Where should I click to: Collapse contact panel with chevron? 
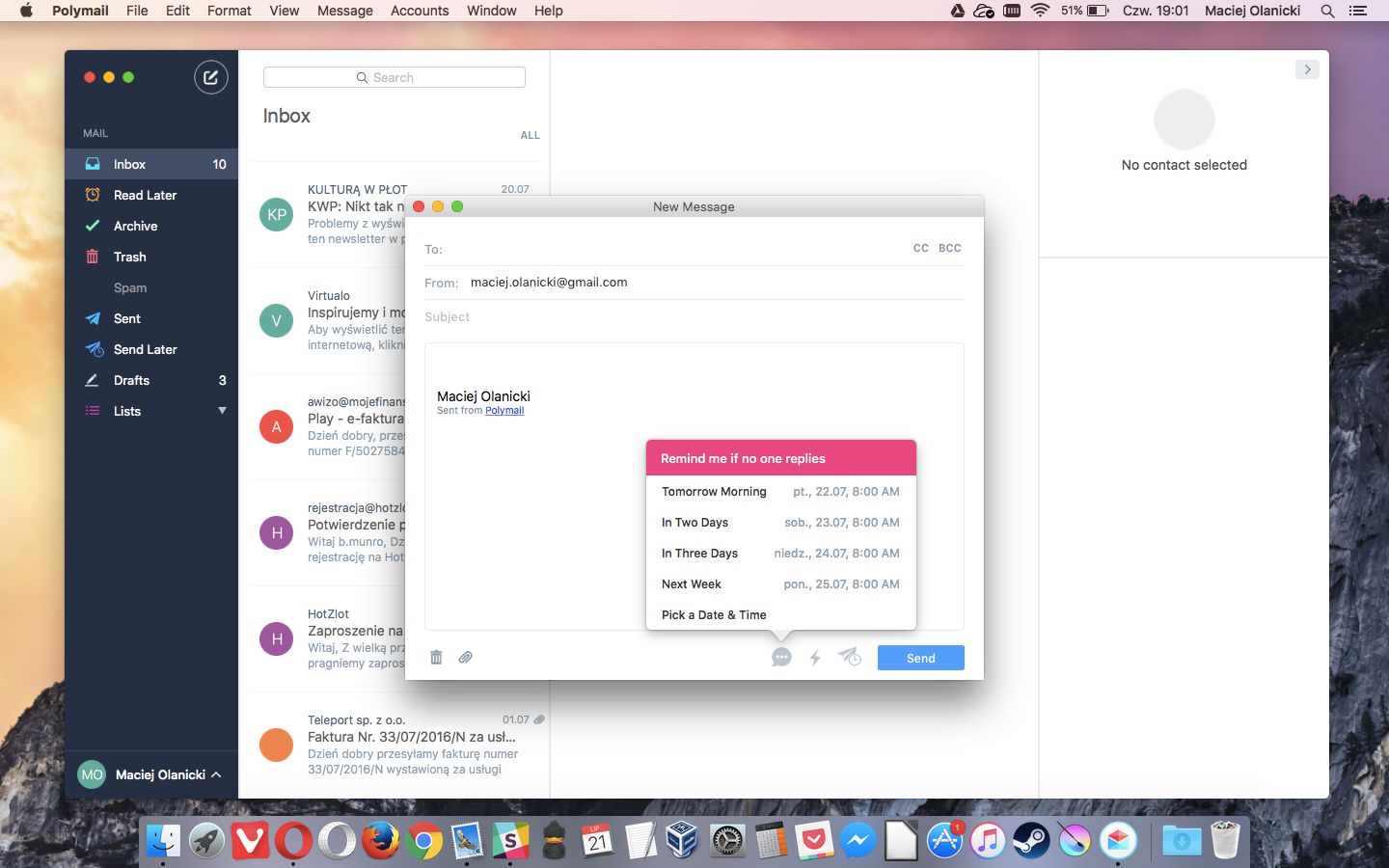coord(1307,69)
